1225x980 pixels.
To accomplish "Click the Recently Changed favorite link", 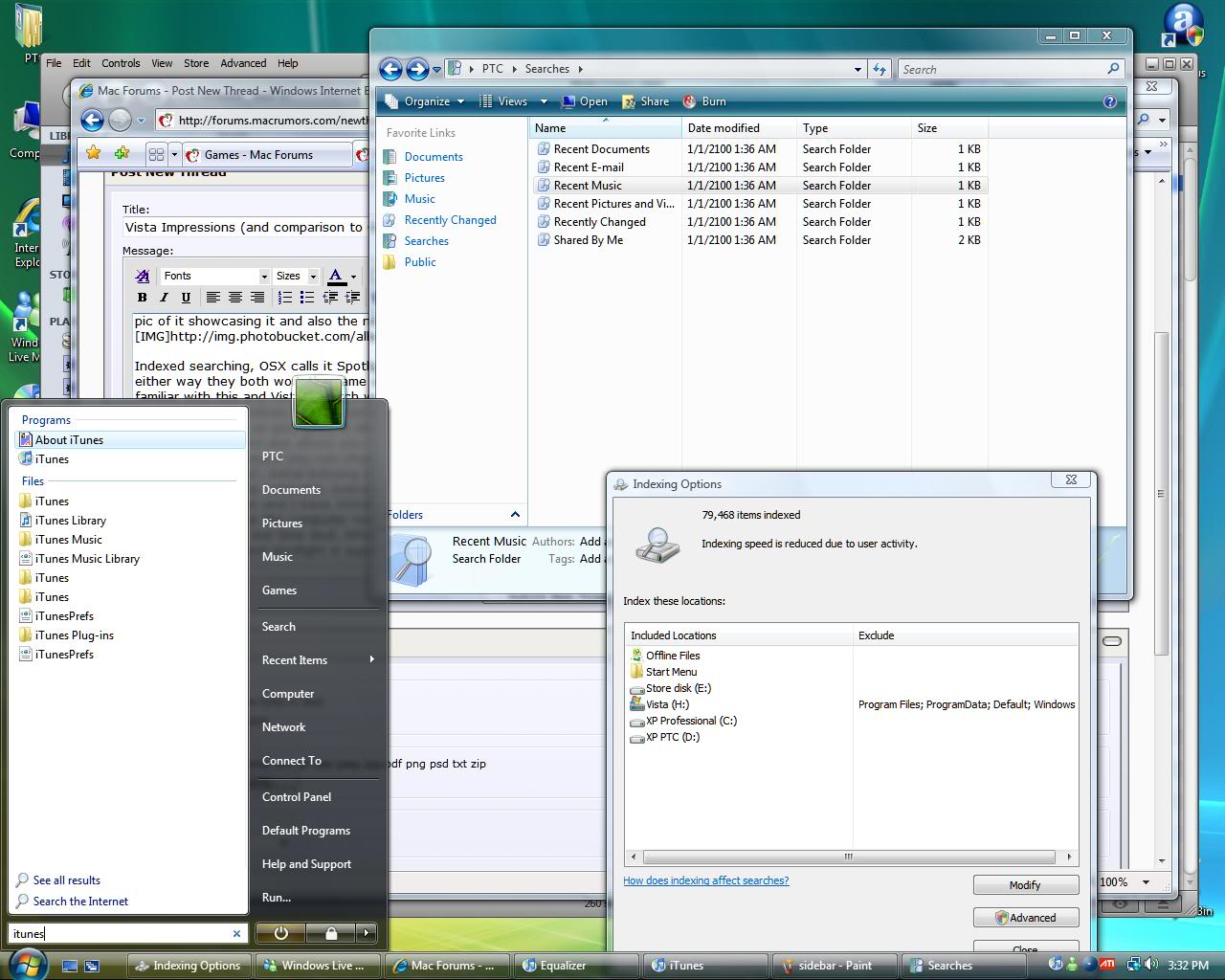I will point(450,220).
